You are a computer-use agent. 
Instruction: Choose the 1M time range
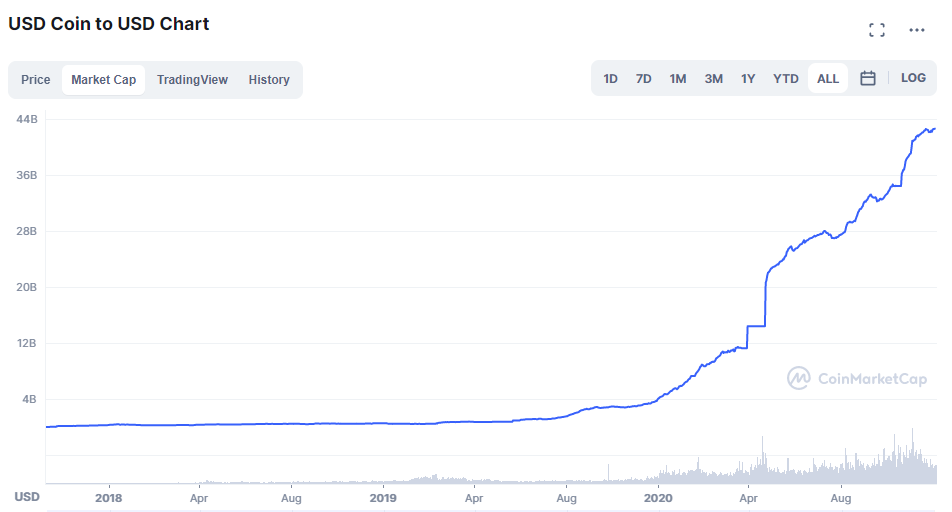(678, 78)
